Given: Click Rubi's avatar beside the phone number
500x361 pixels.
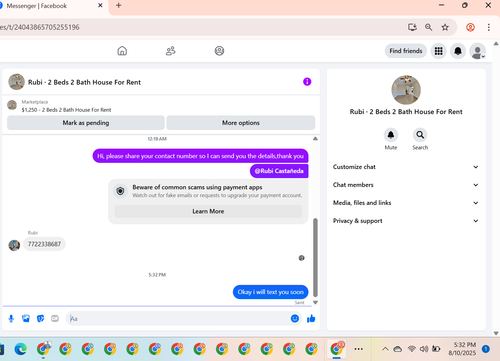Looking at the screenshot, I should [14, 245].
